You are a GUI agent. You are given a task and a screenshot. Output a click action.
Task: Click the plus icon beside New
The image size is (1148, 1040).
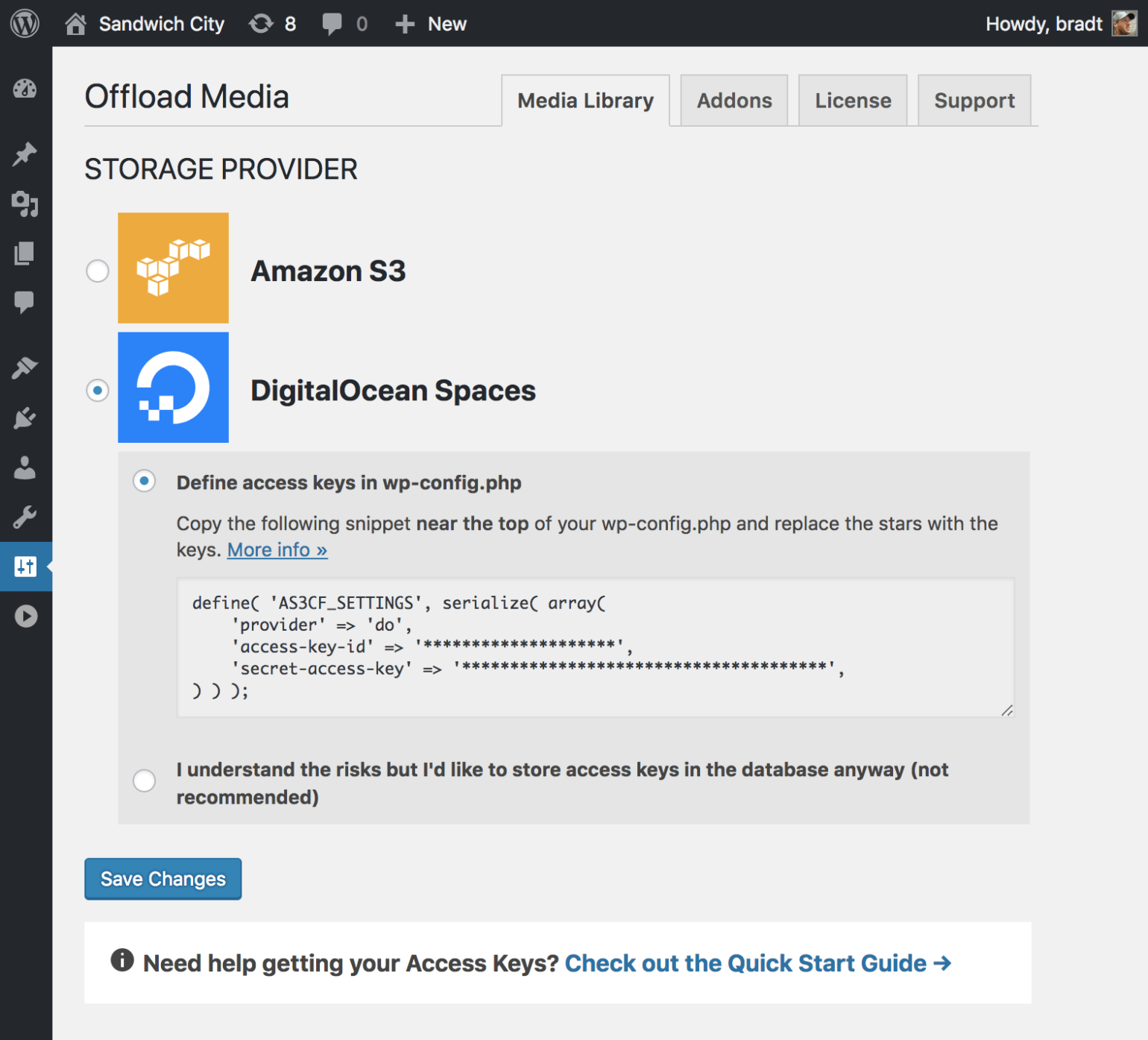pyautogui.click(x=405, y=25)
